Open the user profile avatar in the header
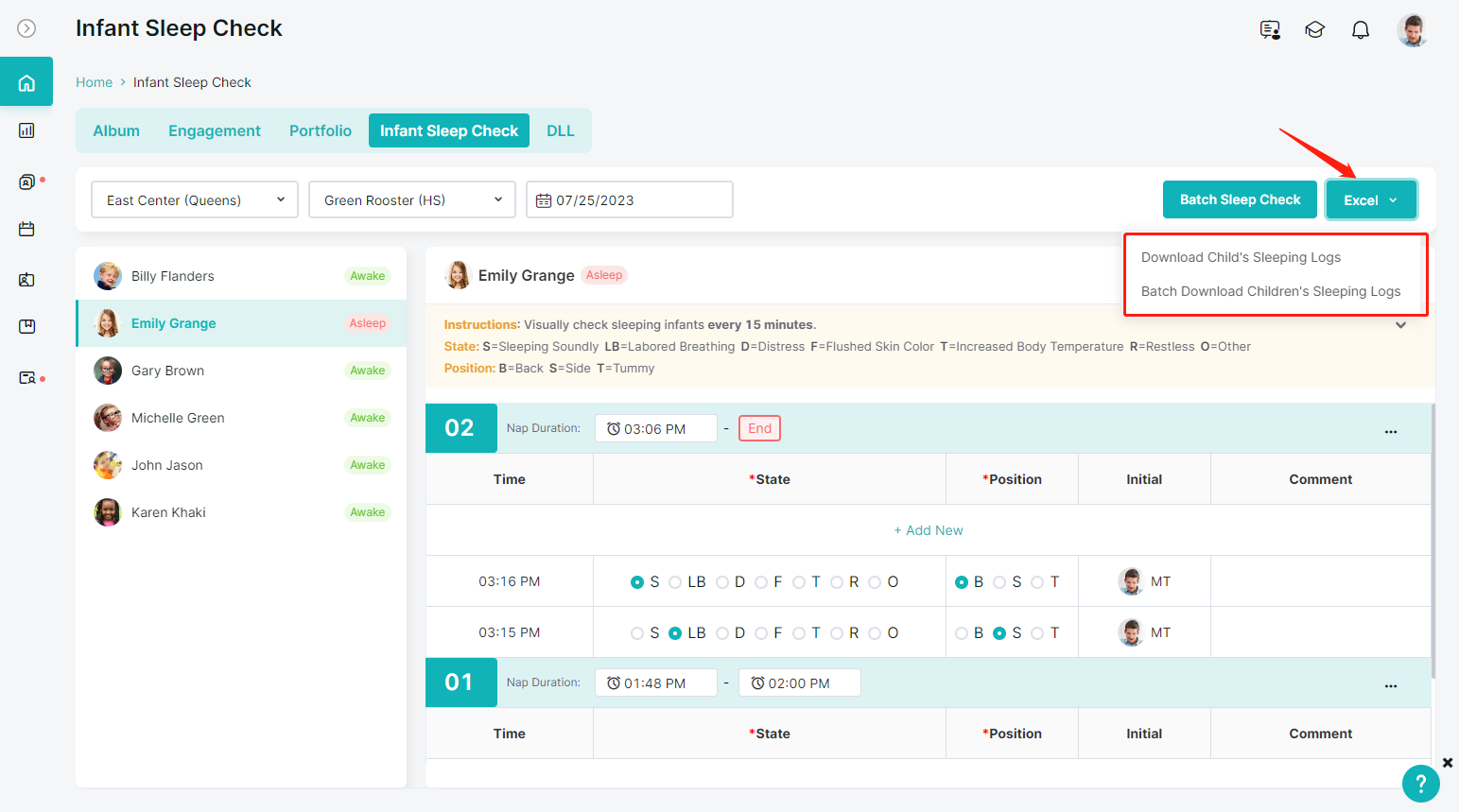 pos(1413,30)
